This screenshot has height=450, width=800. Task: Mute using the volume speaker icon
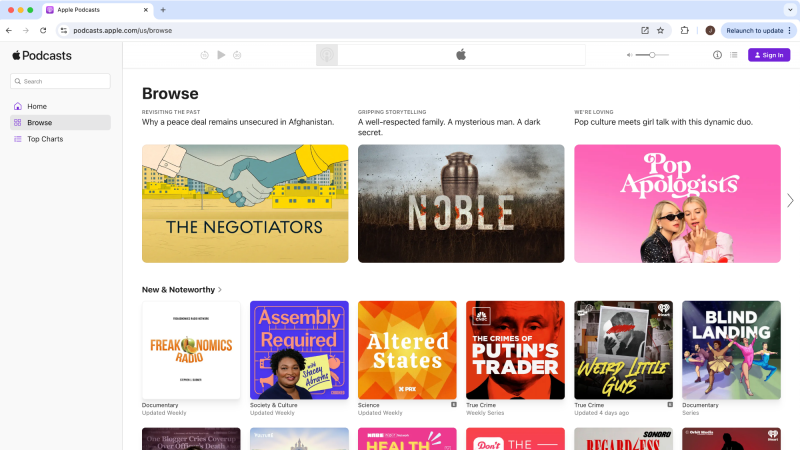click(x=630, y=55)
